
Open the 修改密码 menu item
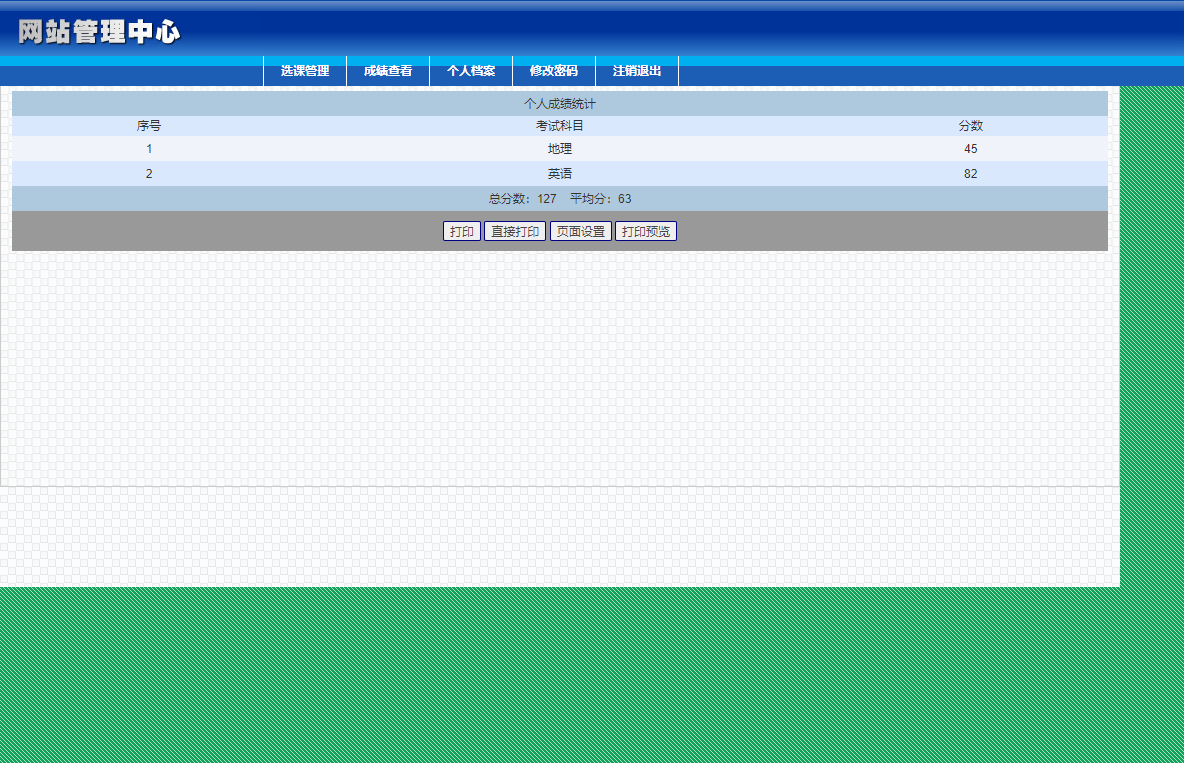tap(554, 71)
